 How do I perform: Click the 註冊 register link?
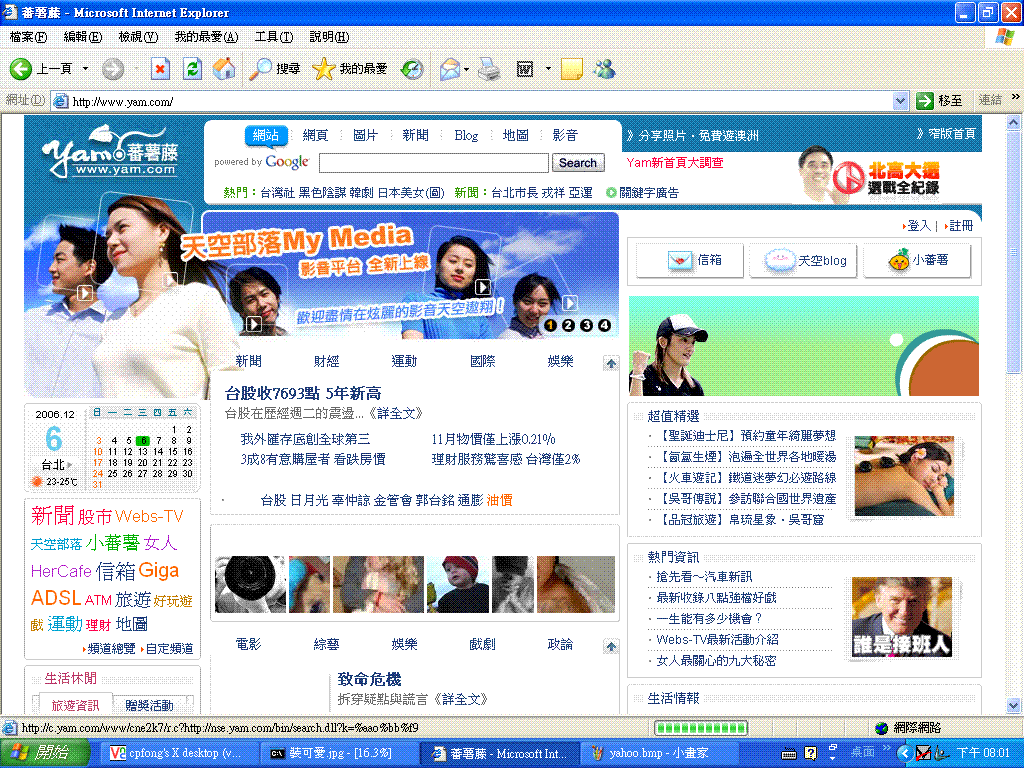pos(961,226)
